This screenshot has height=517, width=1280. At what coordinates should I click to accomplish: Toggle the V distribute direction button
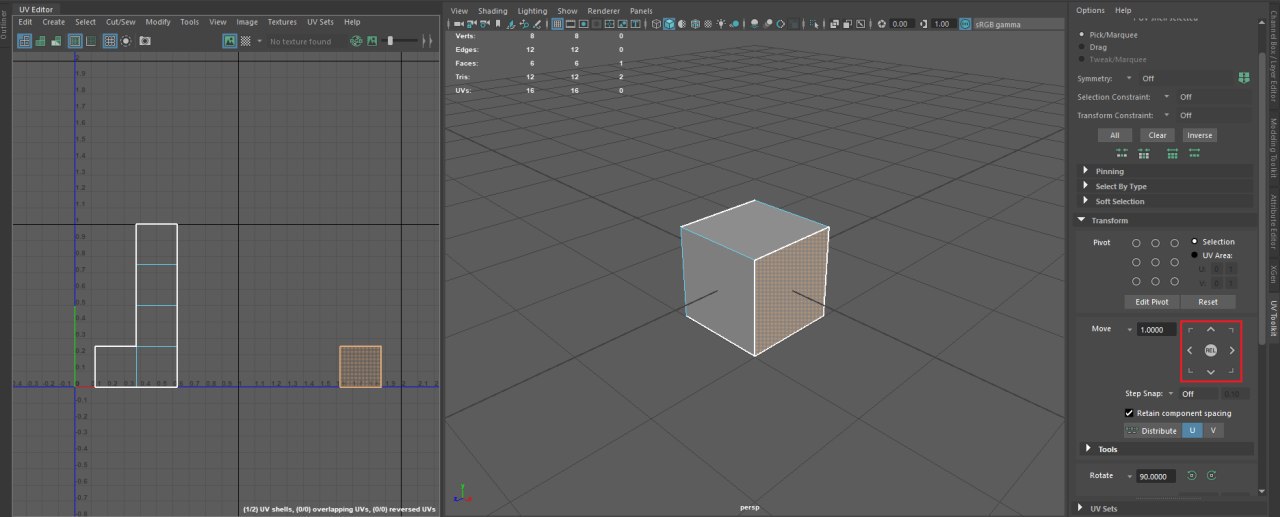(1213, 431)
